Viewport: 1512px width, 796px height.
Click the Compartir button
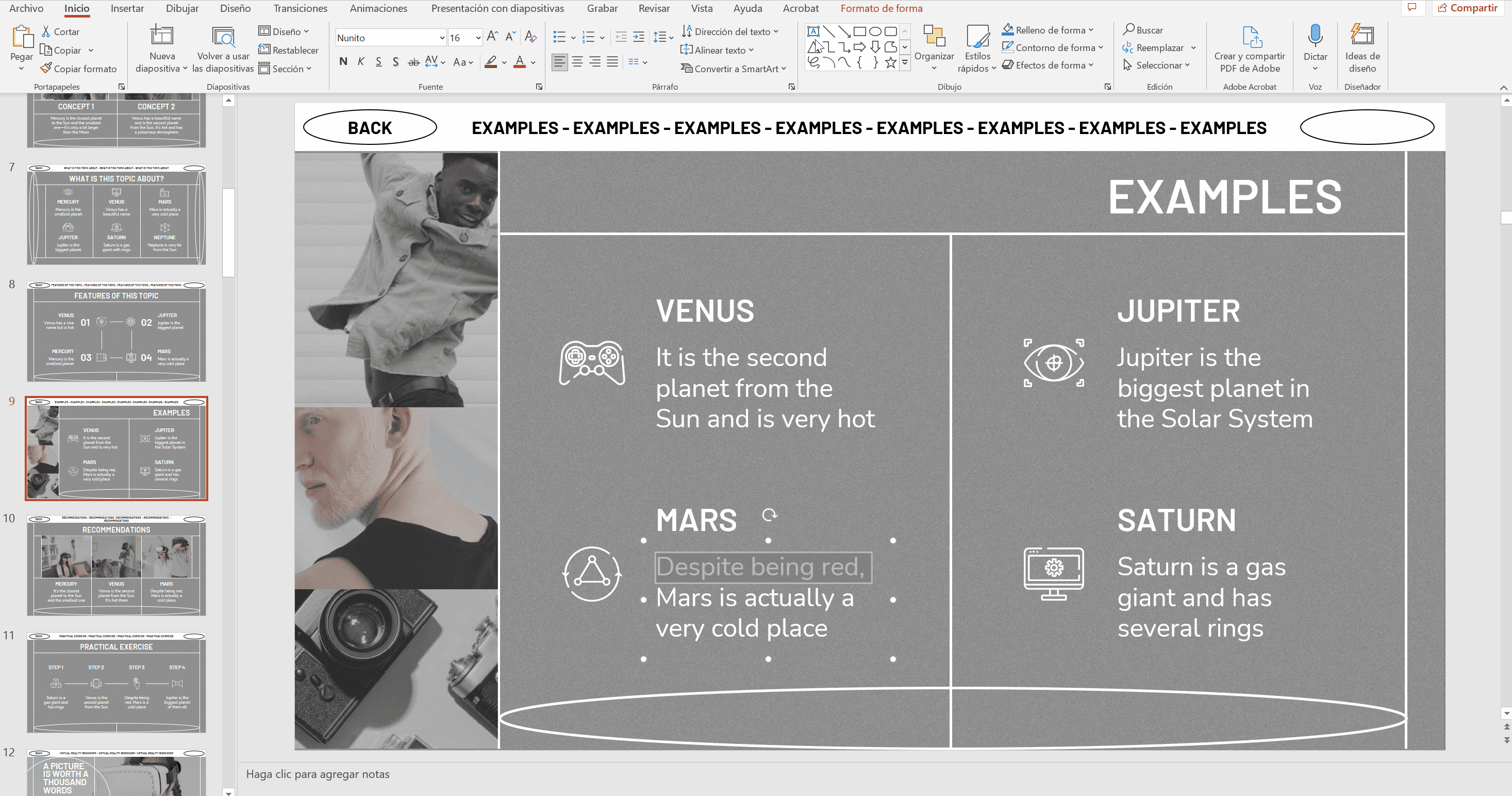(x=1467, y=8)
